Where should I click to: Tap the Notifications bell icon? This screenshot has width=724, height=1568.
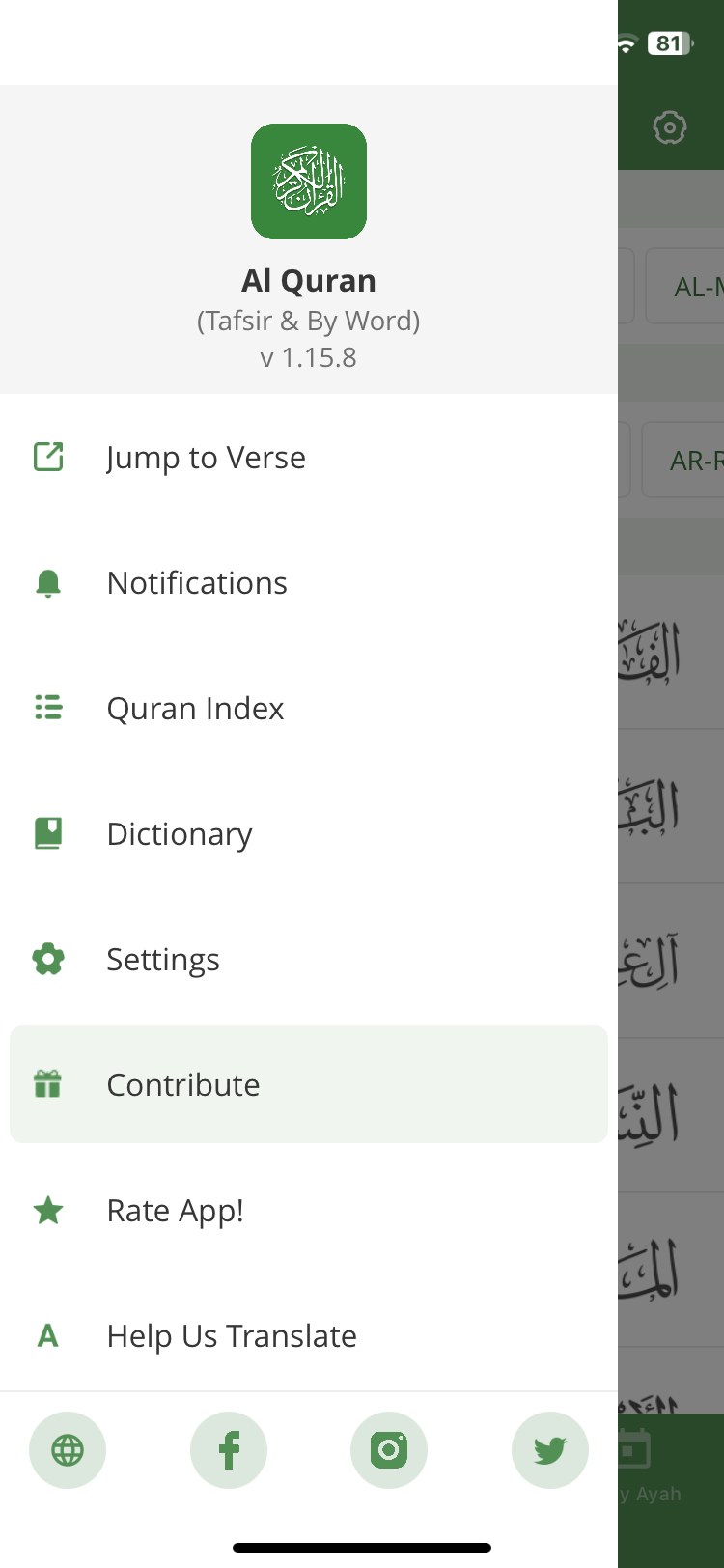tap(48, 583)
